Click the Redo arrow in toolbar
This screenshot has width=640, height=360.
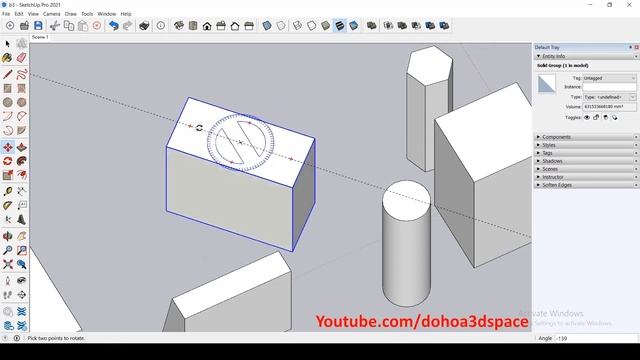pos(128,26)
